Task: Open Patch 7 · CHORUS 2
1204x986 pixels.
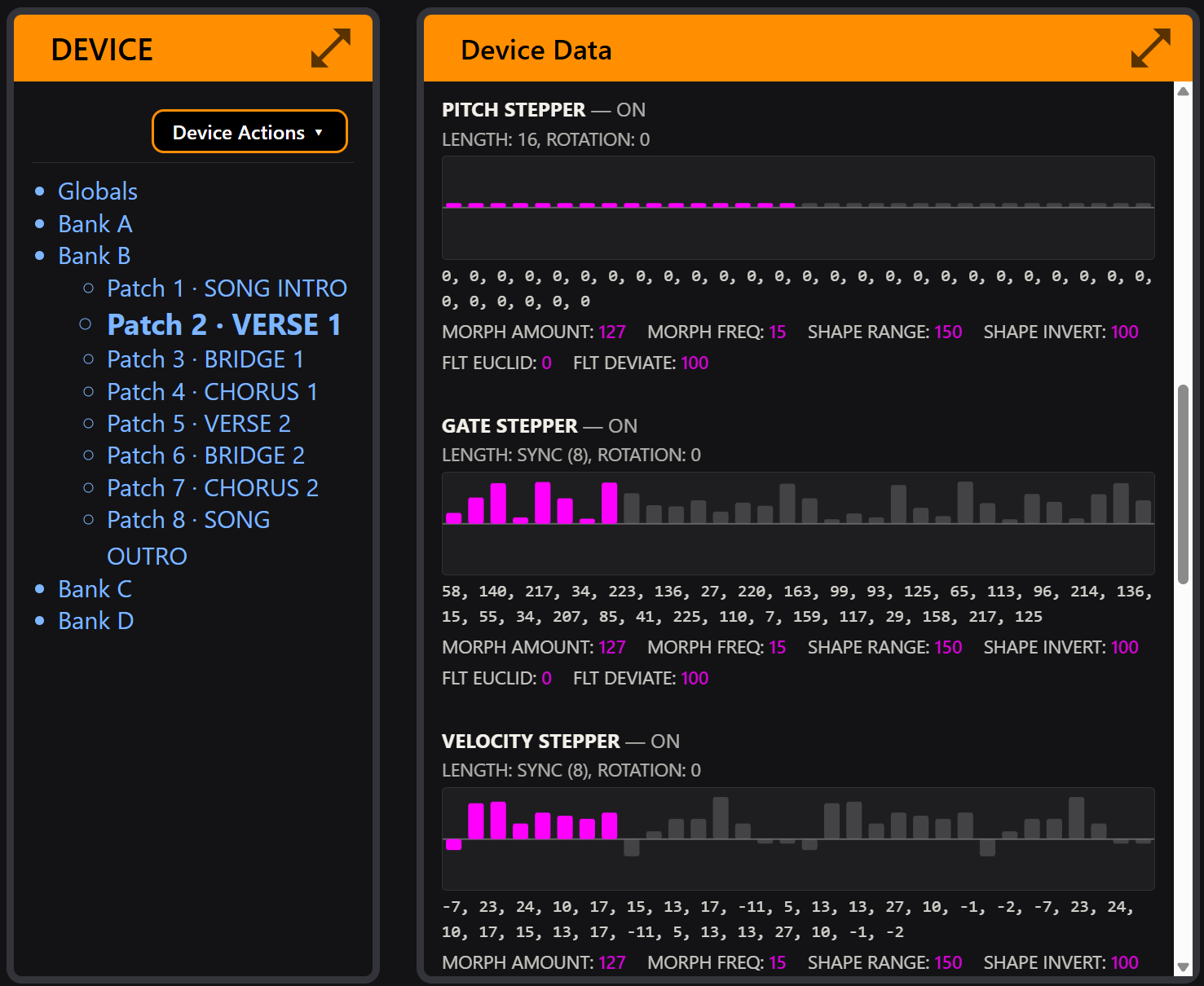Action: 213,487
